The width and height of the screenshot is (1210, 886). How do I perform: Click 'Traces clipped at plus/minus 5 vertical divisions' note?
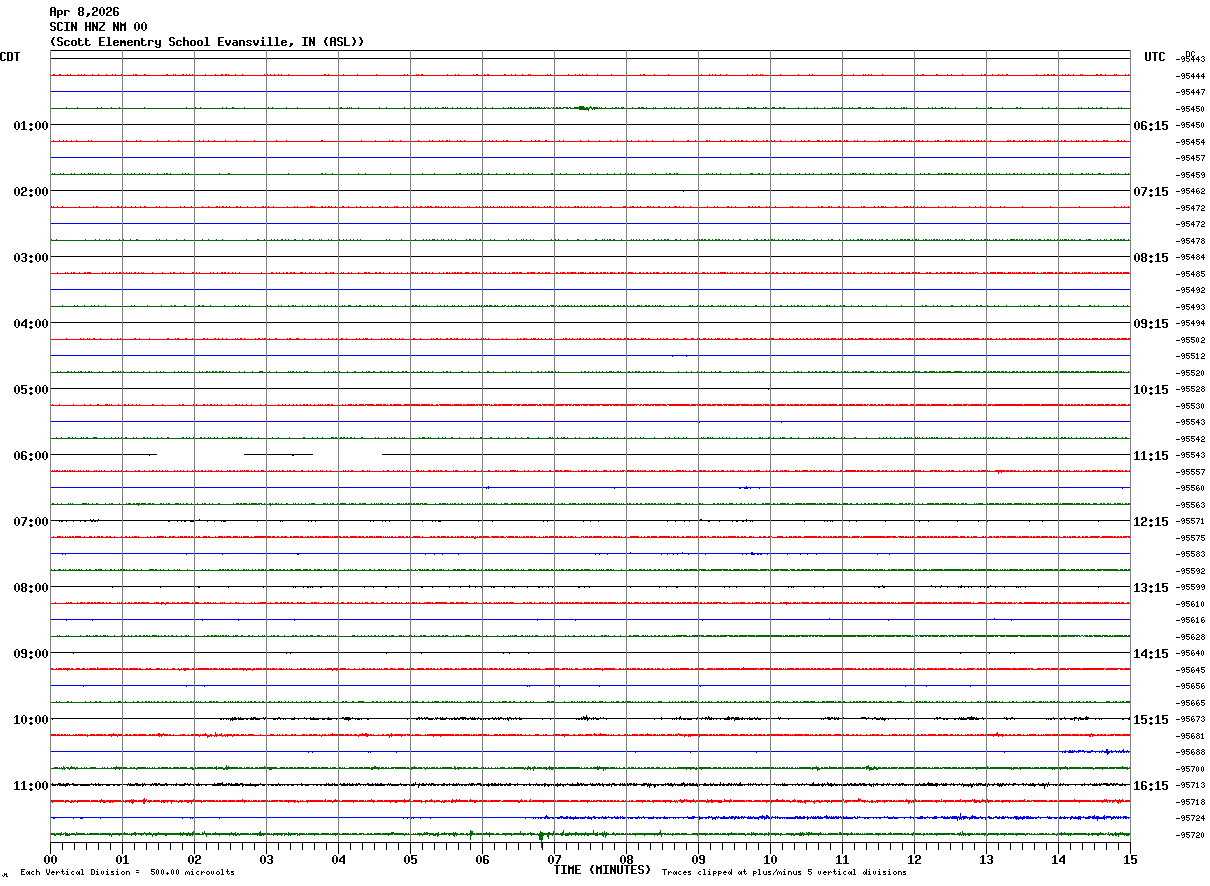point(784,873)
